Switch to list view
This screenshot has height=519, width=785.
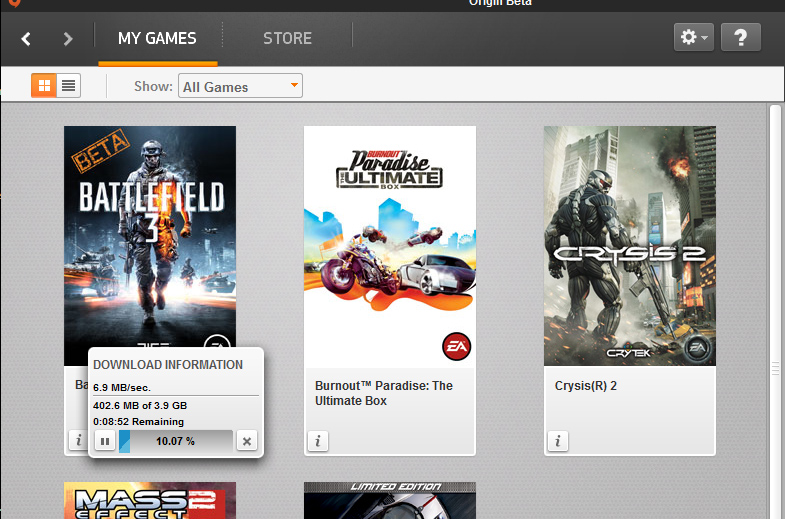[68, 85]
